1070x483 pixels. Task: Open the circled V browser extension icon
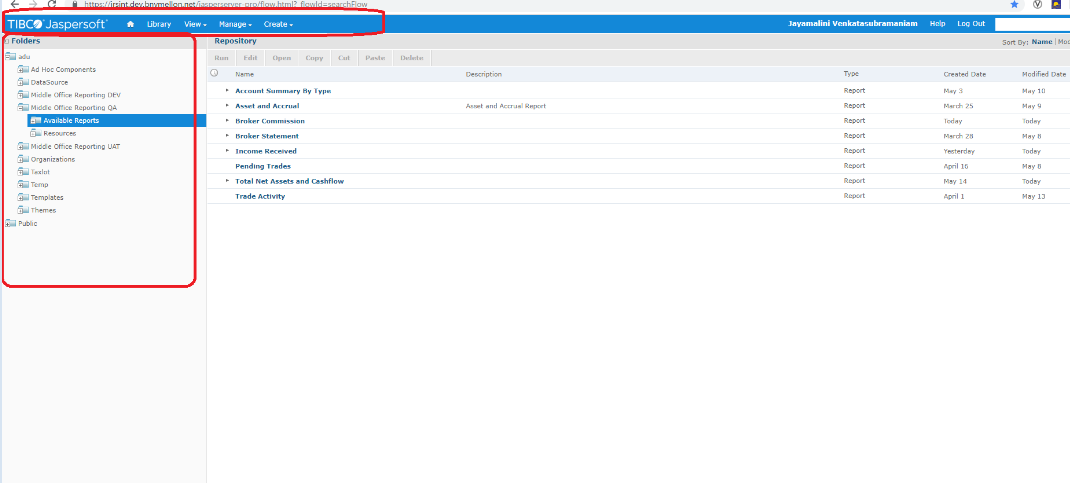click(x=1037, y=4)
